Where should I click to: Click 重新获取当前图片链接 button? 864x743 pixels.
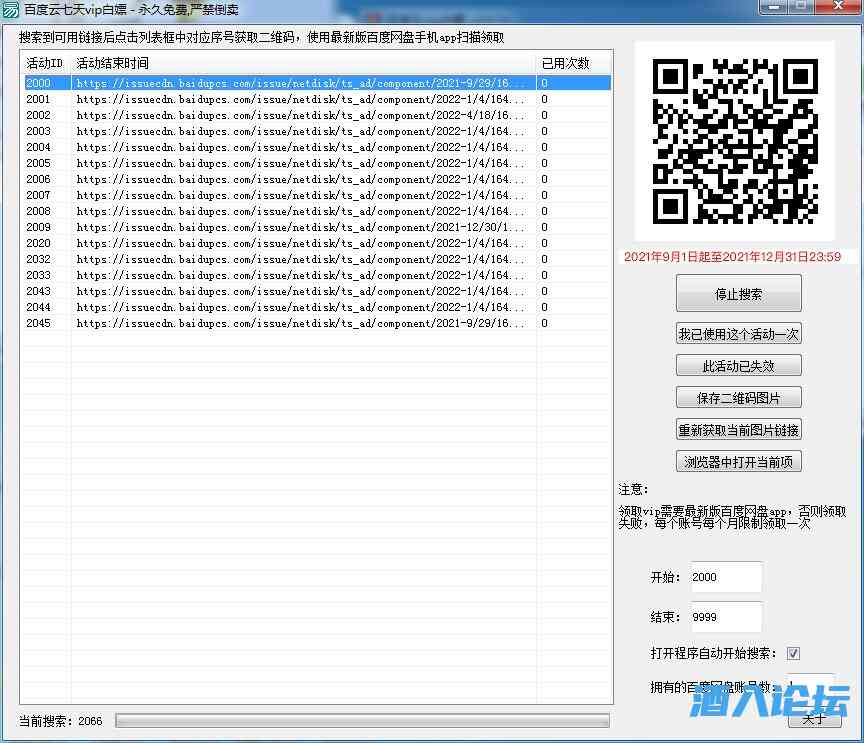click(x=738, y=430)
